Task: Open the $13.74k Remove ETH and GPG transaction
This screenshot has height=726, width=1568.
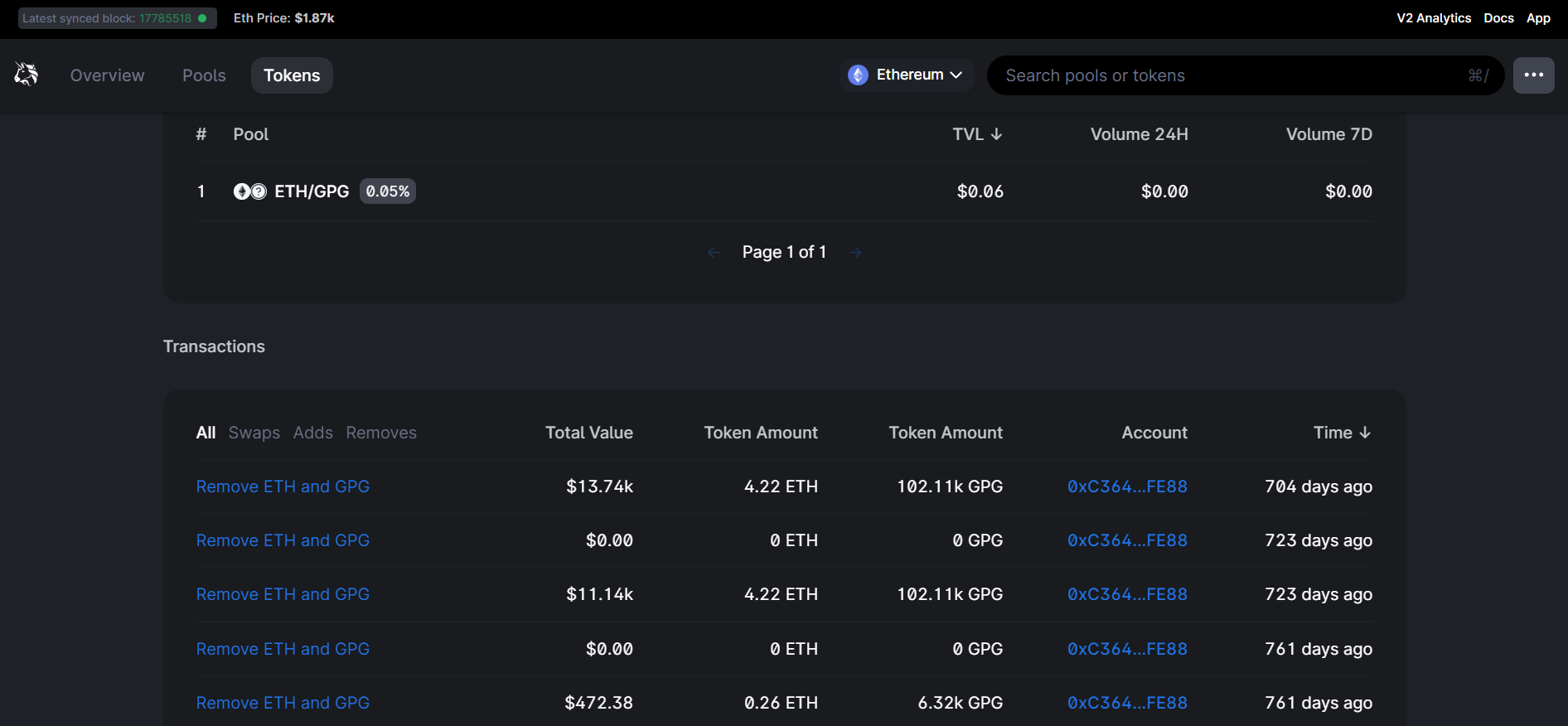Action: 283,486
